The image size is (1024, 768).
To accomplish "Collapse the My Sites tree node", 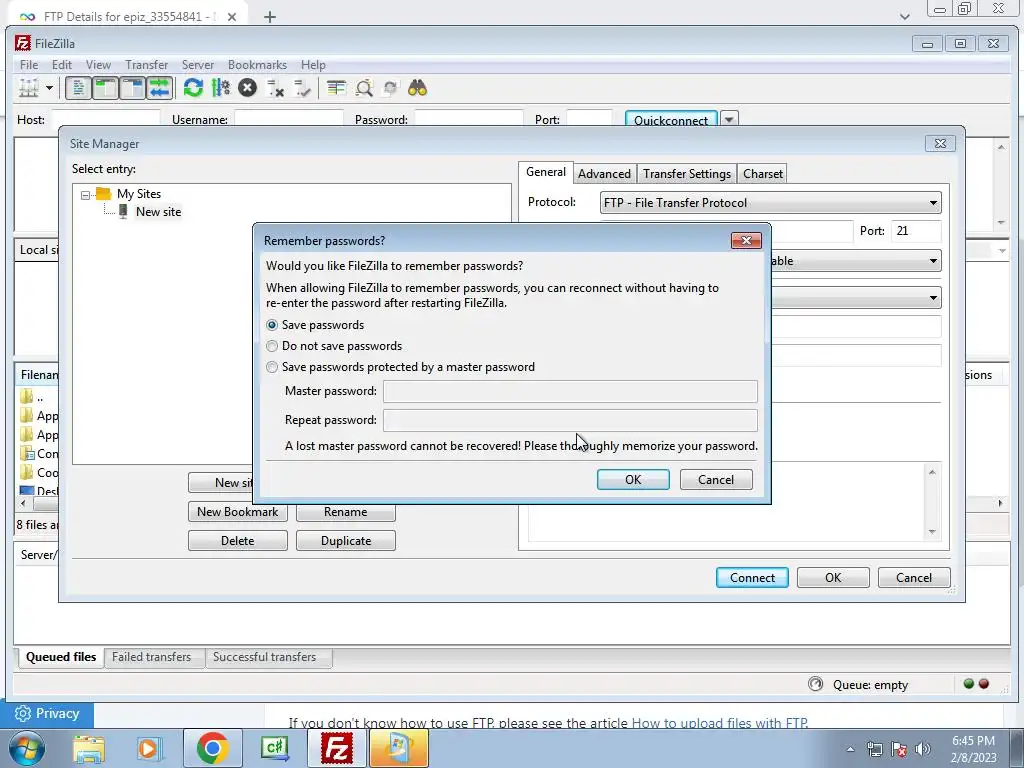I will [x=85, y=195].
